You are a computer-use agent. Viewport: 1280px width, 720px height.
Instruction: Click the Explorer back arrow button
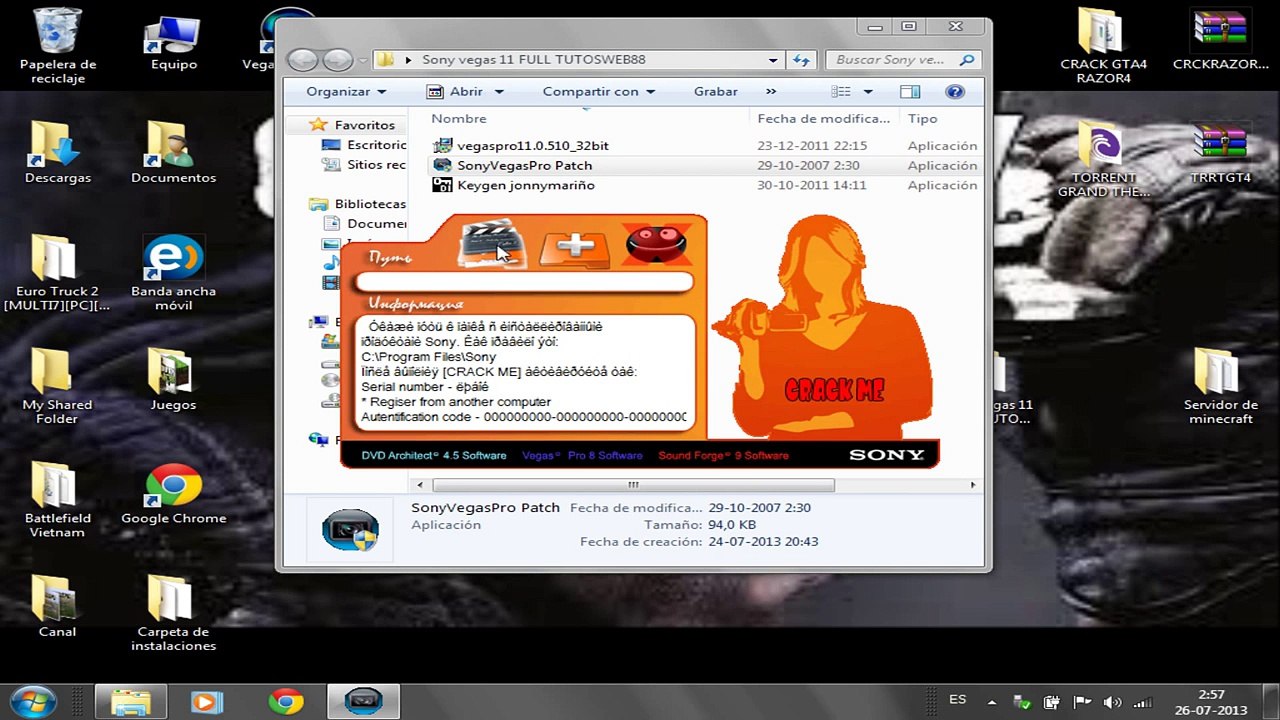click(303, 60)
